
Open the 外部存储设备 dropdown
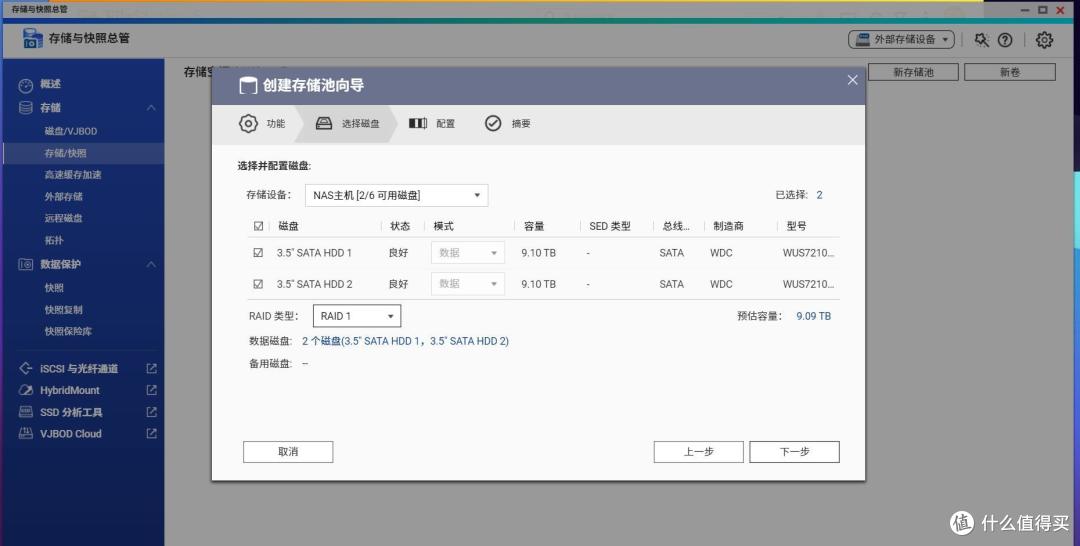pos(901,40)
